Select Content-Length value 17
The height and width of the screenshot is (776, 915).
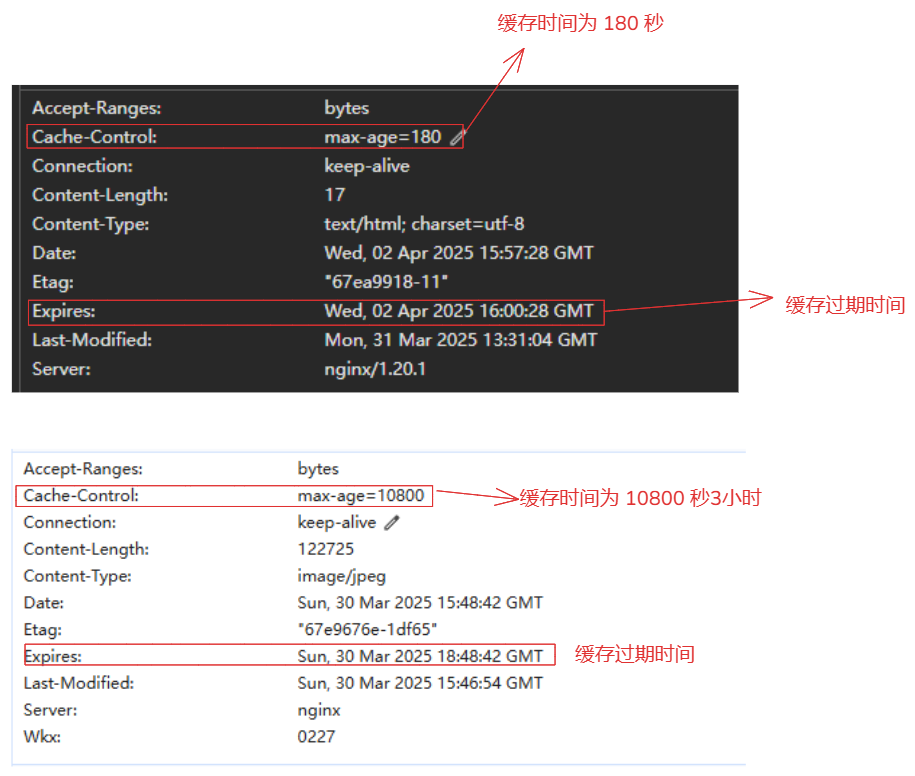click(335, 194)
